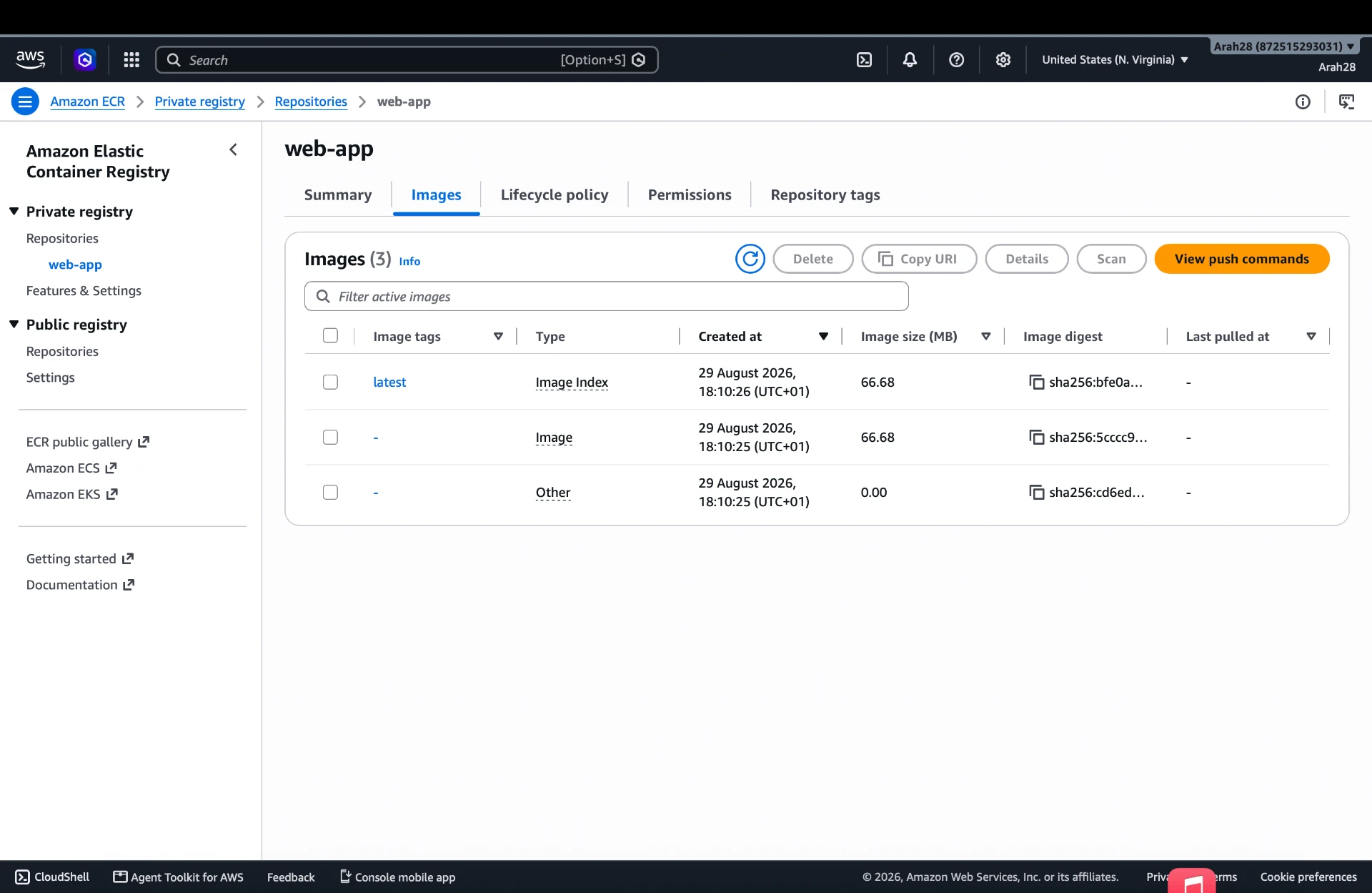Copy digest sha256:cd6ed to clipboard
This screenshot has height=893, width=1372.
click(x=1036, y=493)
